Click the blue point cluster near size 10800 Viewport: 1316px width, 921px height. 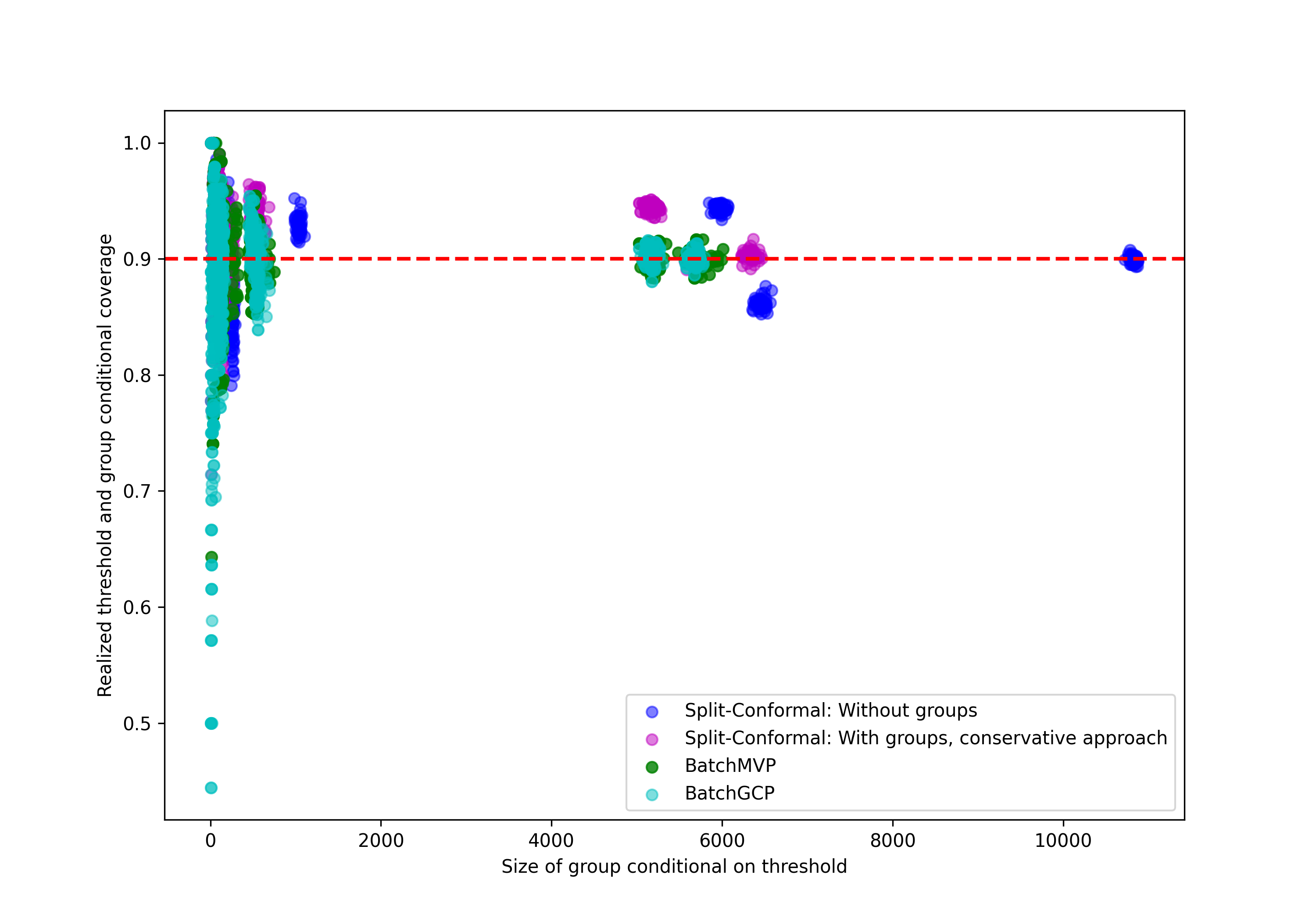click(1131, 259)
